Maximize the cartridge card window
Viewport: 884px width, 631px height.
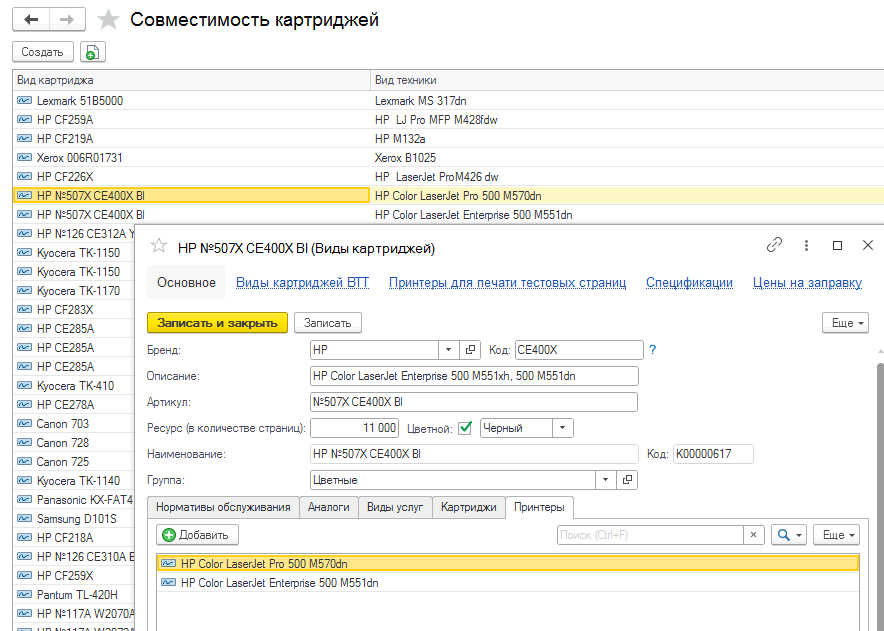(x=837, y=245)
